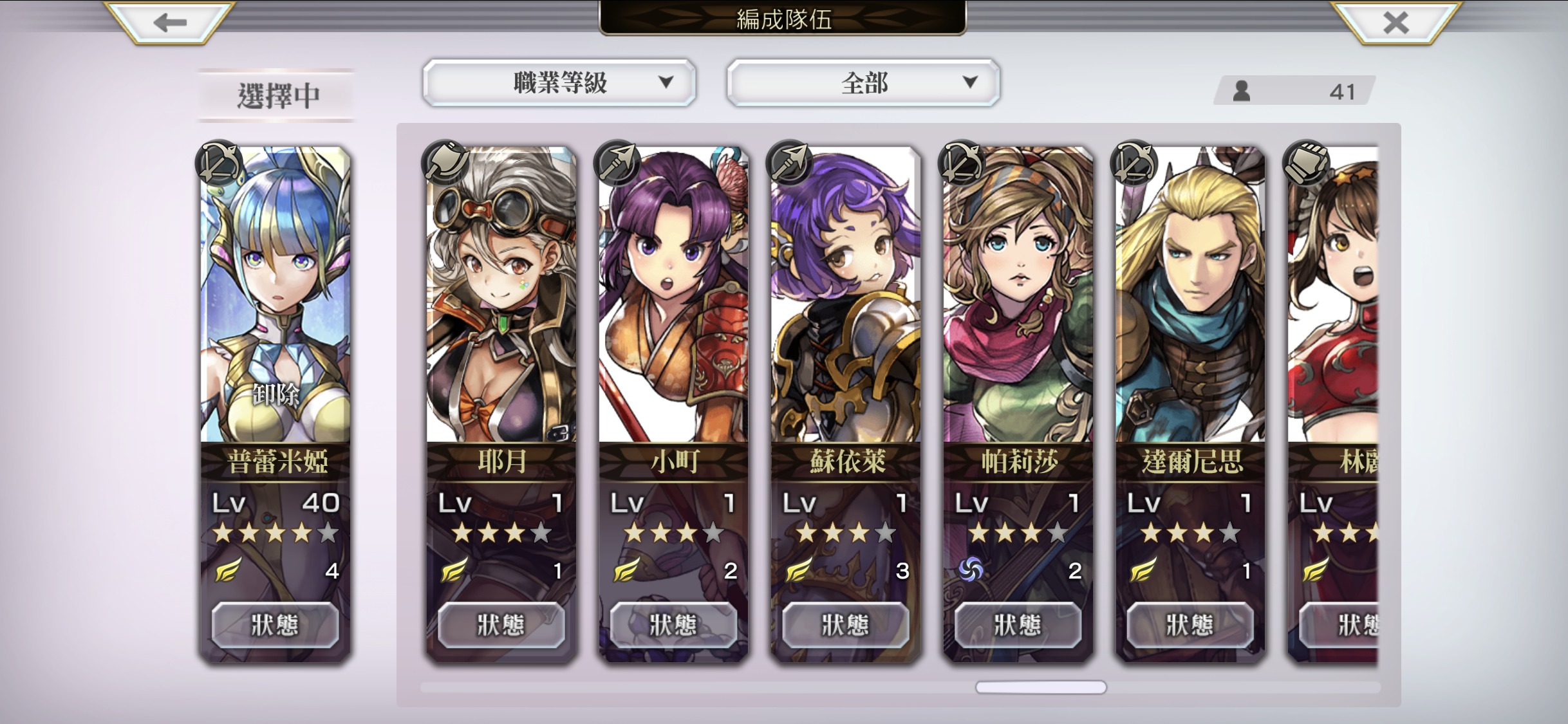Click the gauntlet class icon on 林麗 card
The image size is (1568, 724).
pos(1306,163)
